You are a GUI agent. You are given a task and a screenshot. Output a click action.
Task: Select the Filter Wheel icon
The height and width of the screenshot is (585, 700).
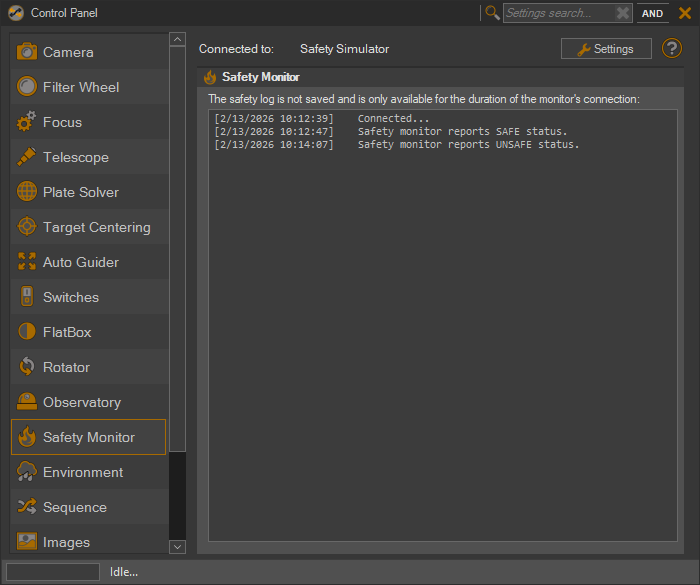pos(27,87)
